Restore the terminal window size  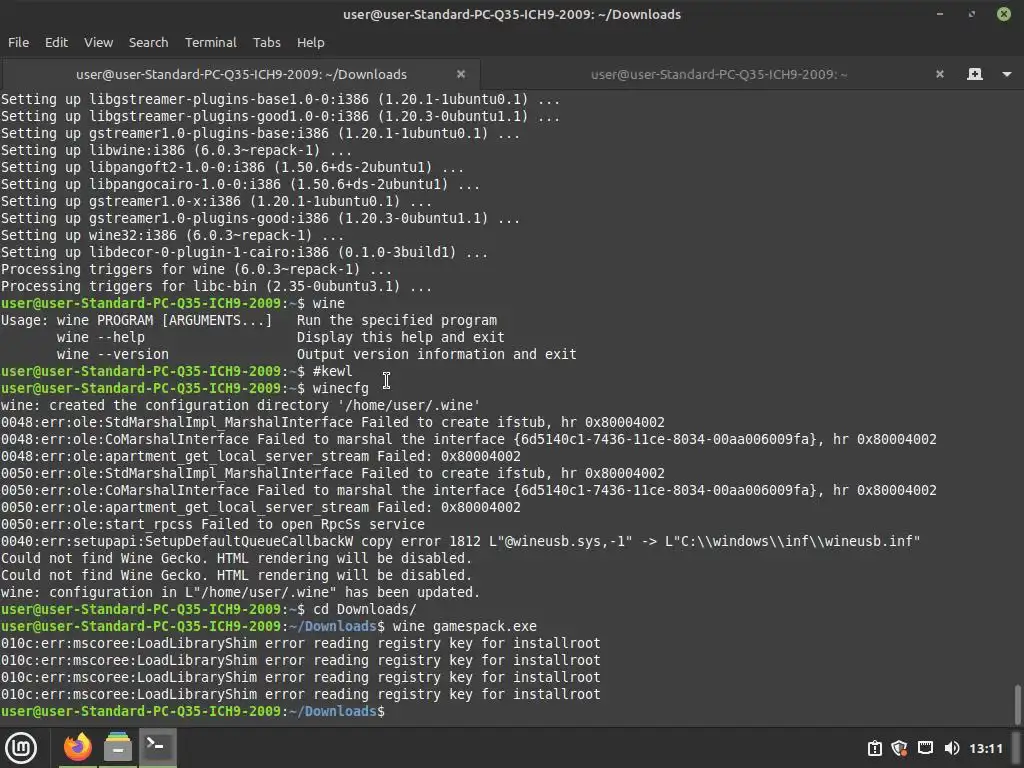(972, 14)
